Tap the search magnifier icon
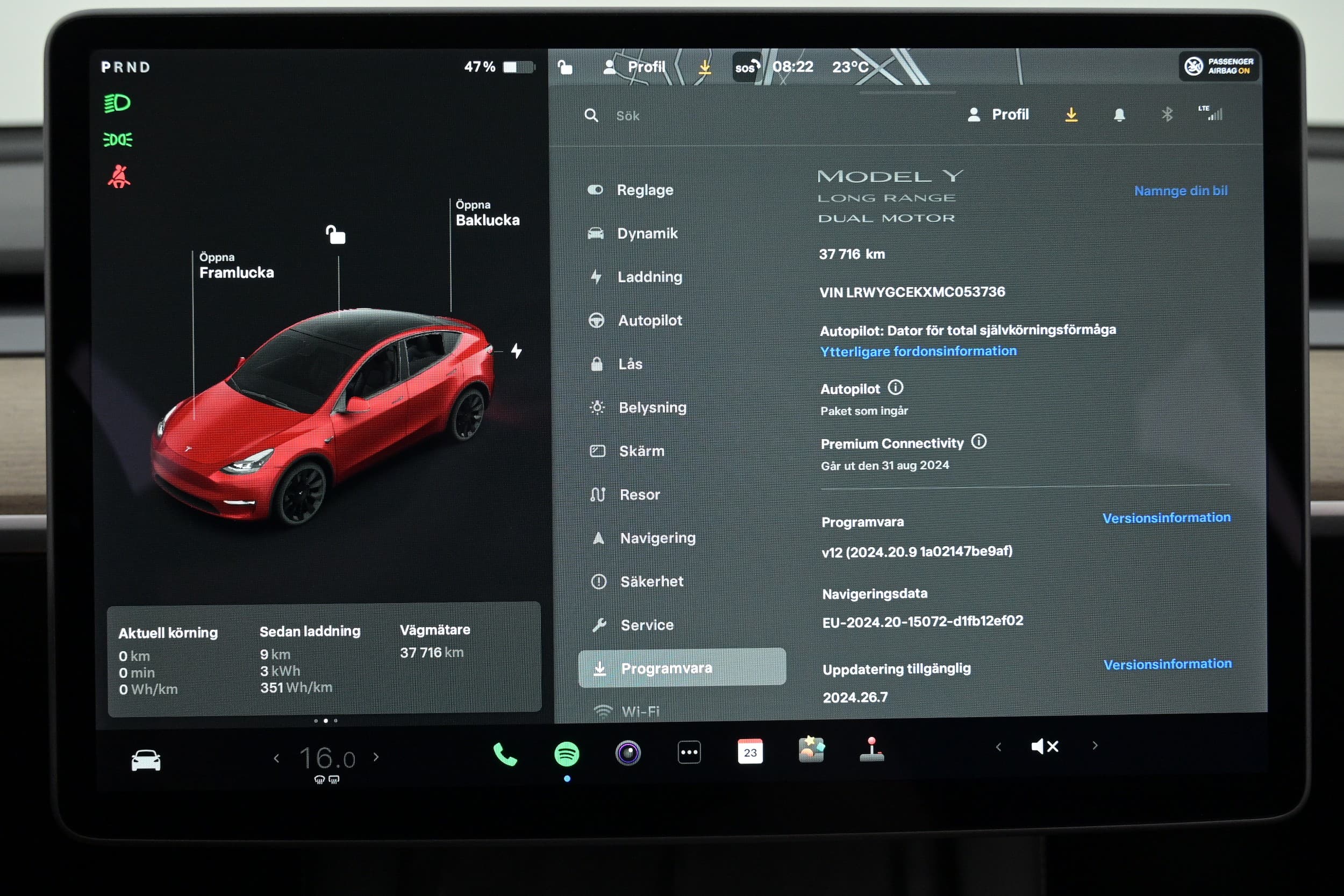 [x=591, y=116]
